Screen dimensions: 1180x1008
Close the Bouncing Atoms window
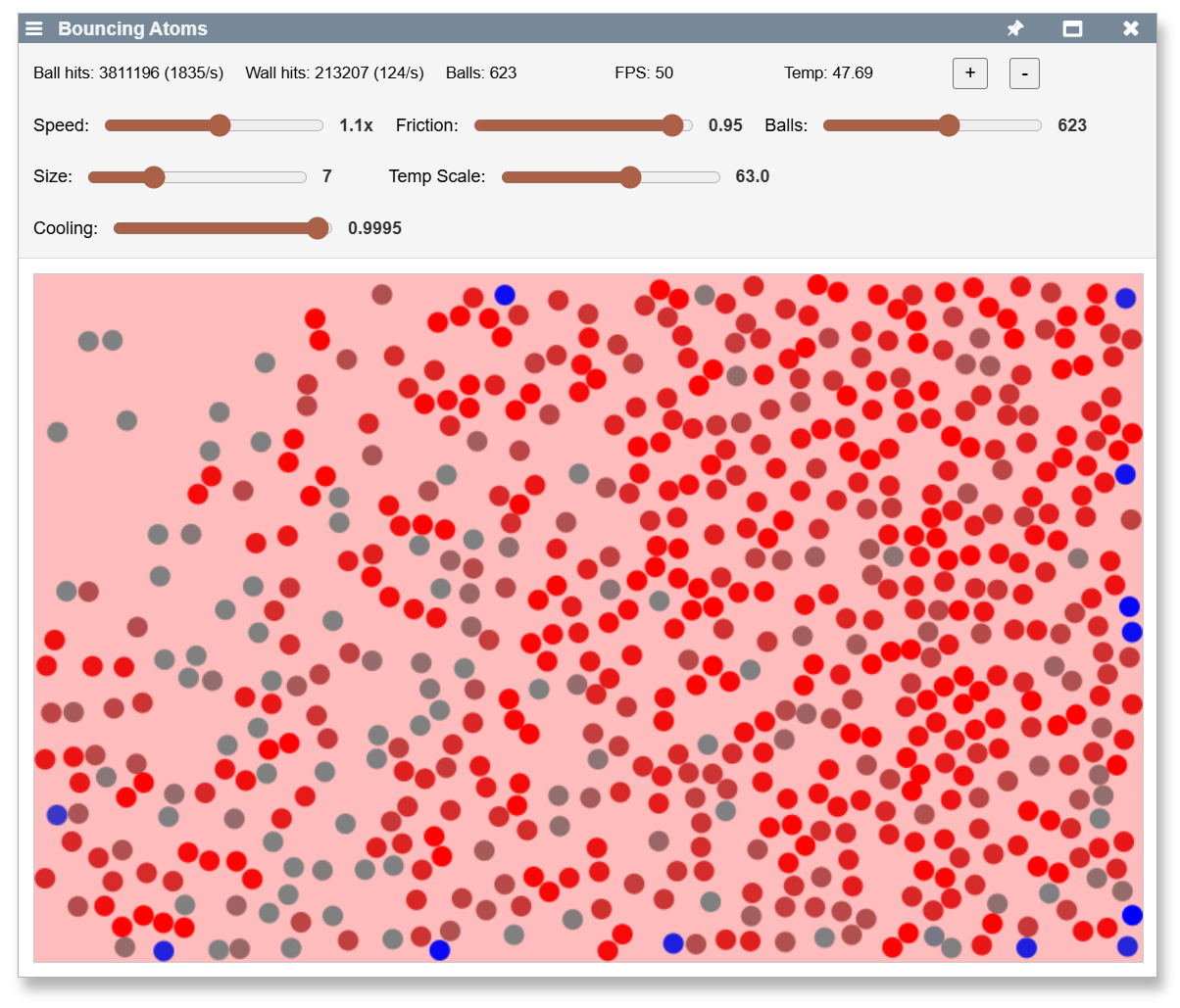[x=1130, y=28]
